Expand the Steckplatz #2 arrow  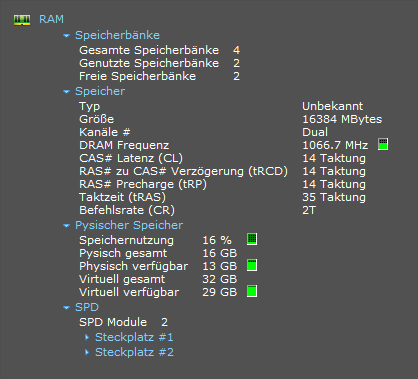87,352
